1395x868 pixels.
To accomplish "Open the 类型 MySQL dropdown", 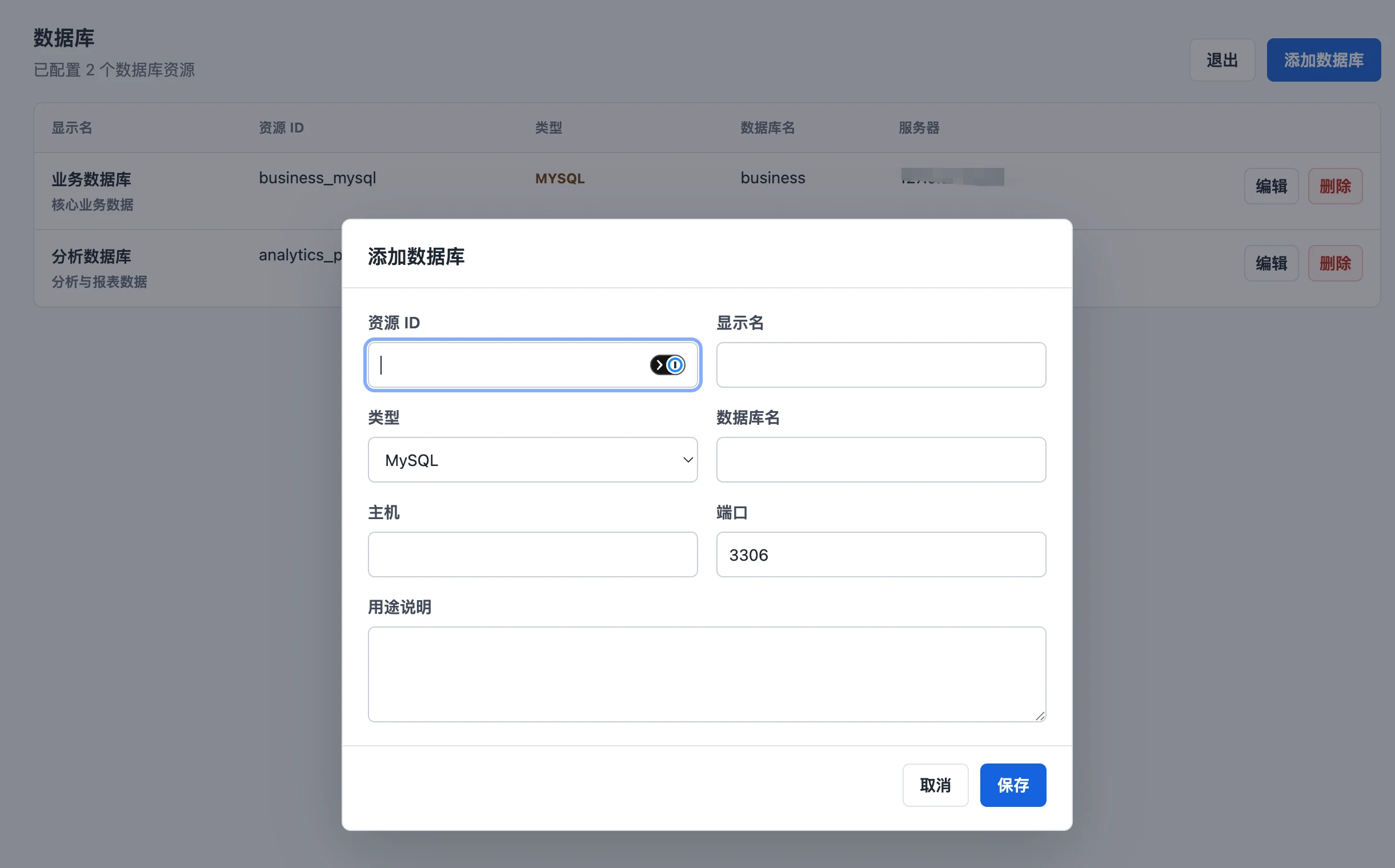I will click(532, 460).
